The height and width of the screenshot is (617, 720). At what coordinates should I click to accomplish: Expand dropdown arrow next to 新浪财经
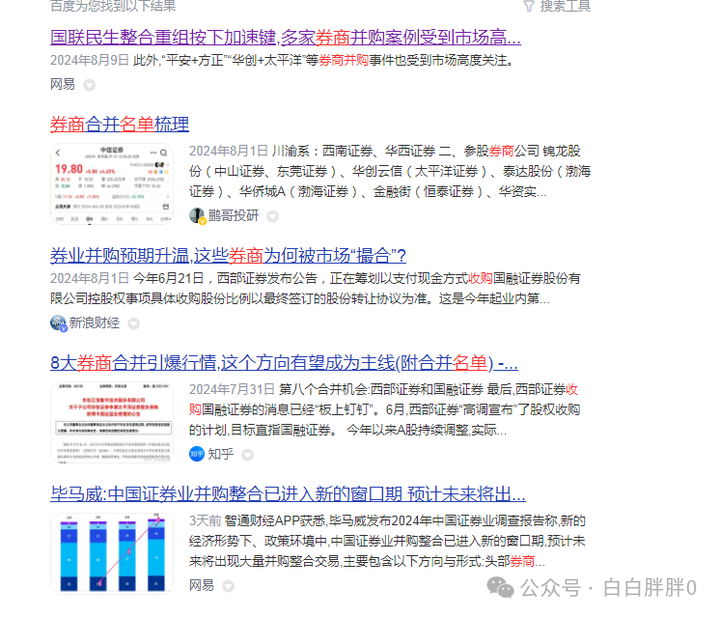coord(134,324)
